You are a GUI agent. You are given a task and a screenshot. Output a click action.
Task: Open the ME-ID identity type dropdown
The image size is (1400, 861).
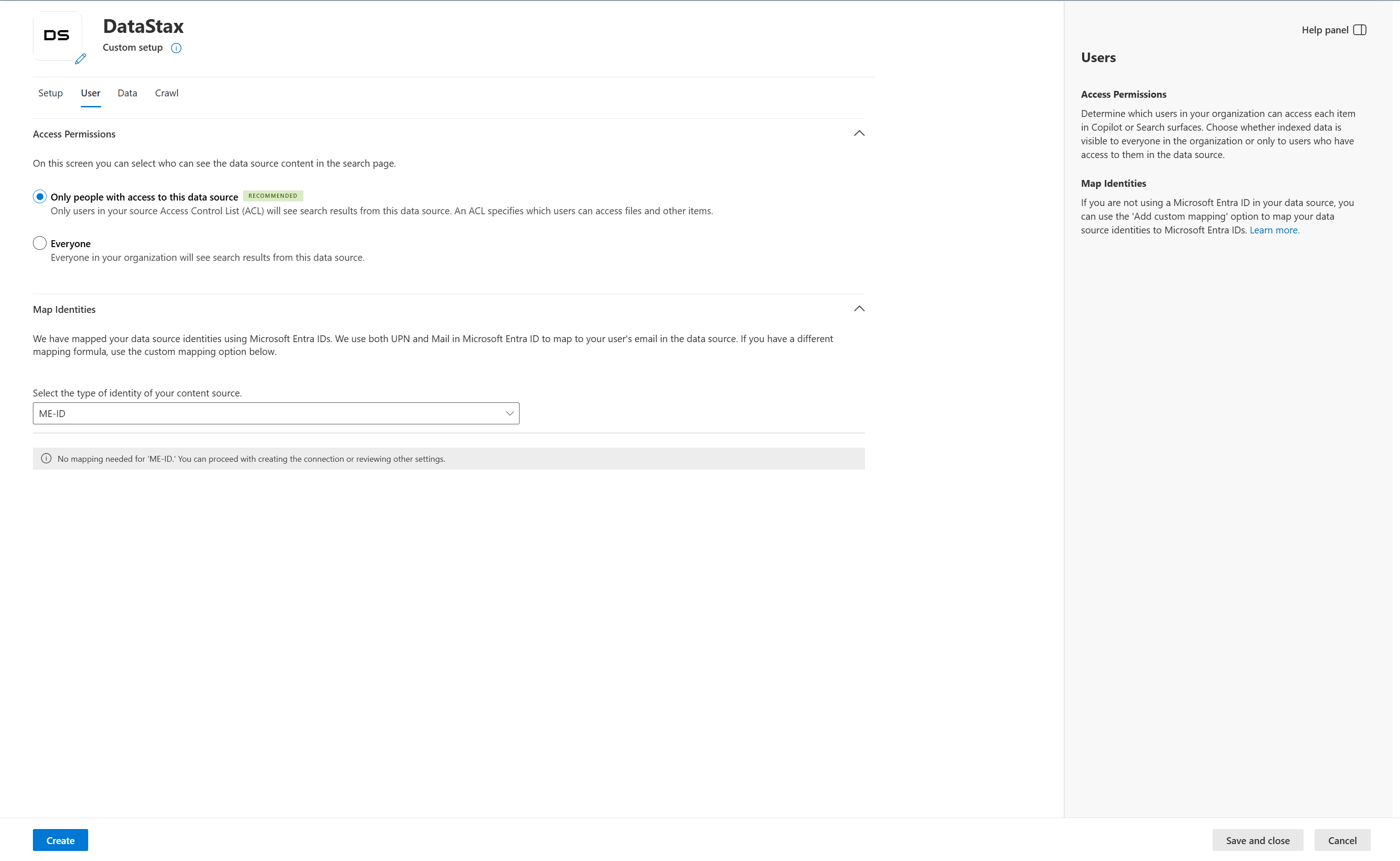509,413
